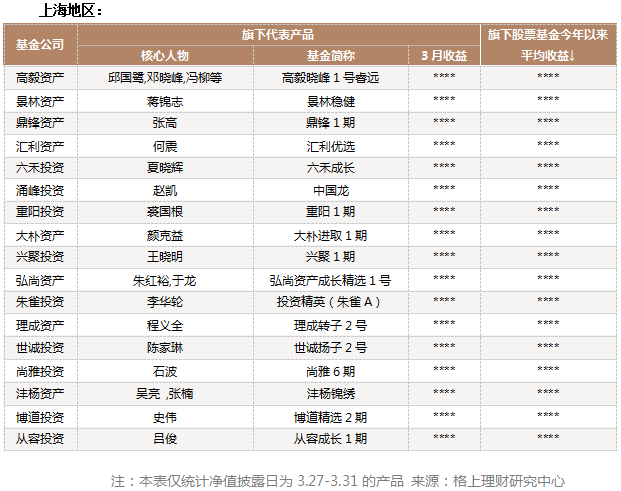Select the 博道投资 company cell
Image resolution: width=621 pixels, height=491 pixels.
coord(40,418)
